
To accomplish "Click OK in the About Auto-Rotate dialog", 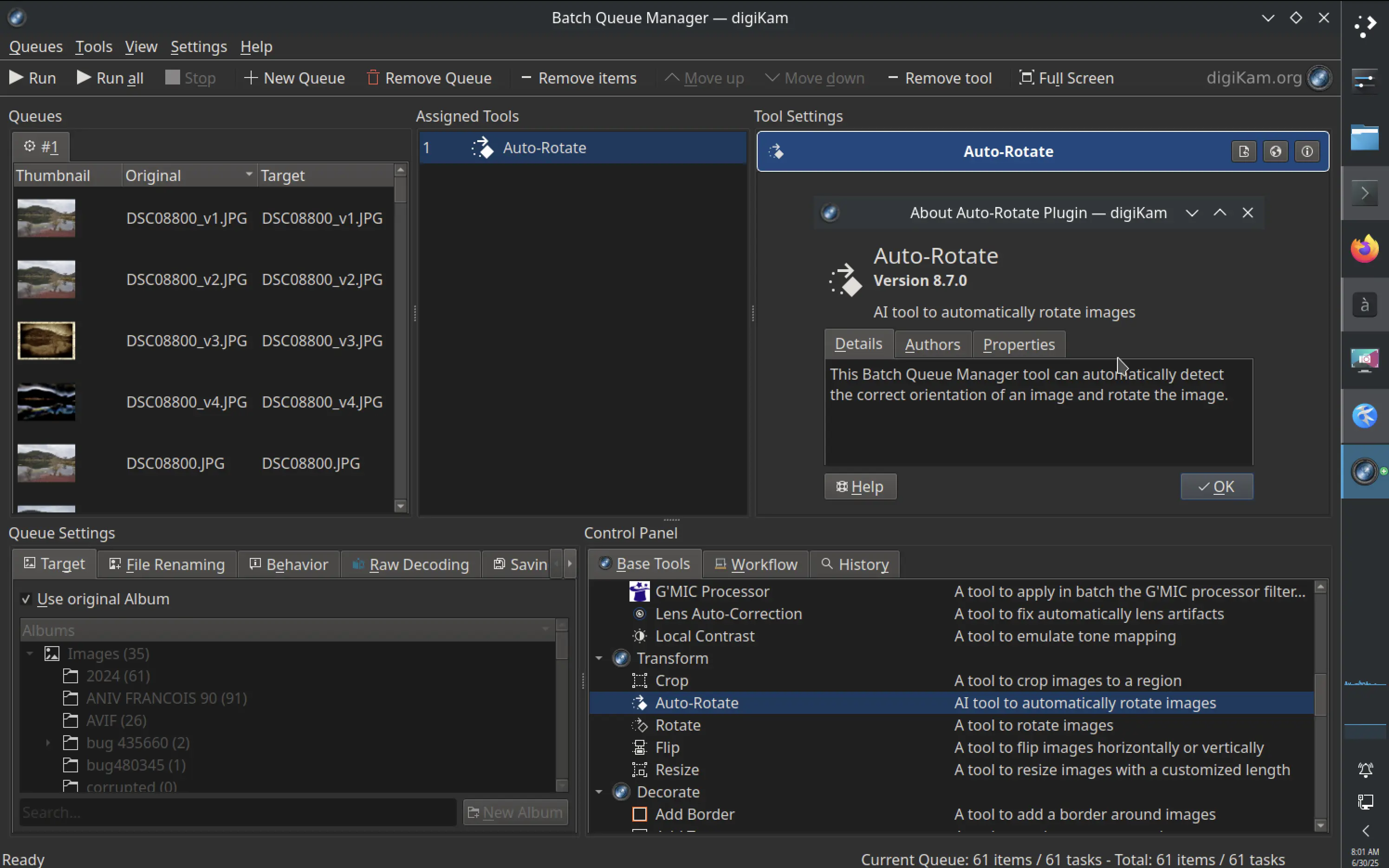I will [x=1216, y=486].
